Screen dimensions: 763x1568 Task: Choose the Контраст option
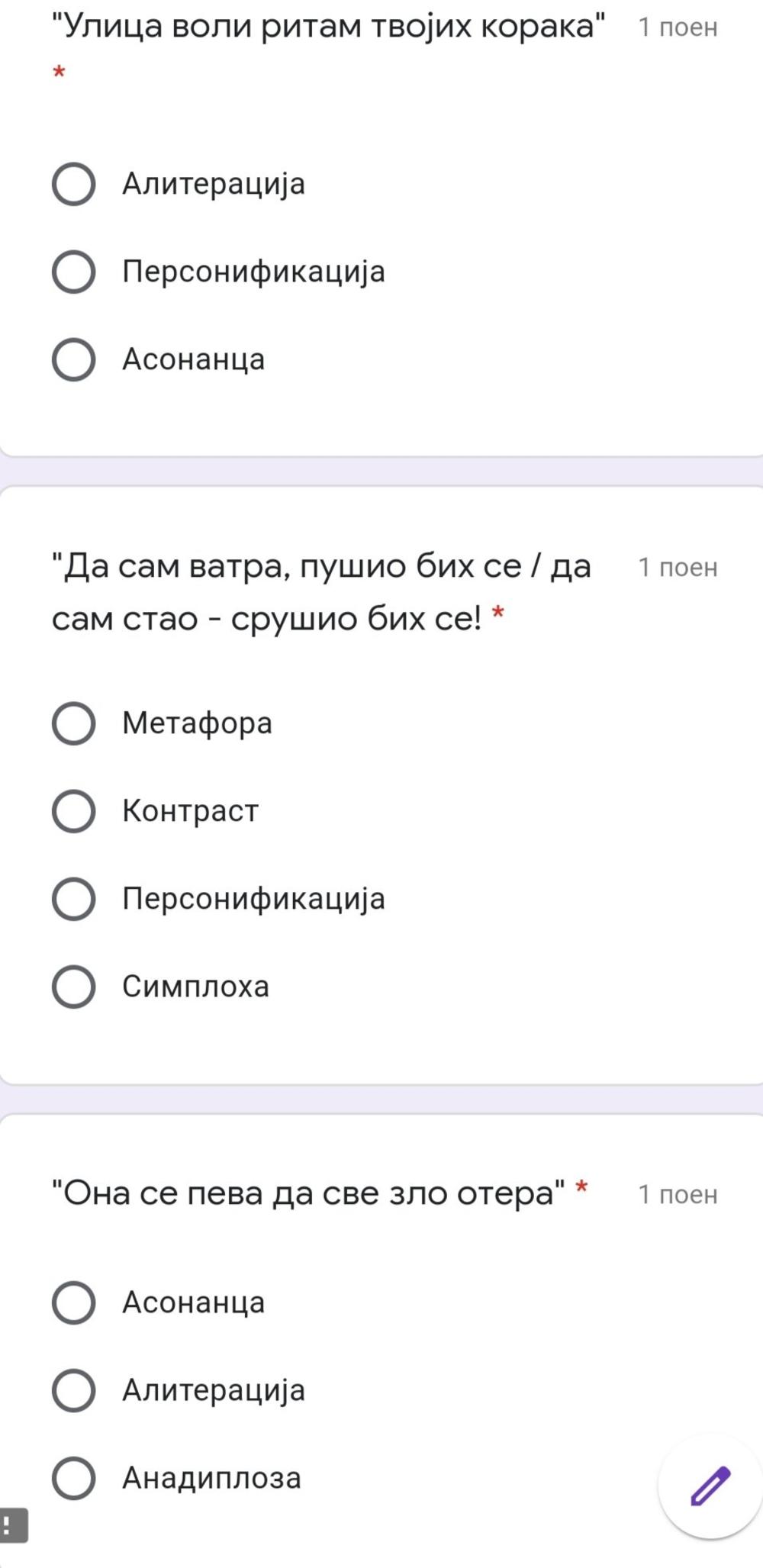coord(74,811)
